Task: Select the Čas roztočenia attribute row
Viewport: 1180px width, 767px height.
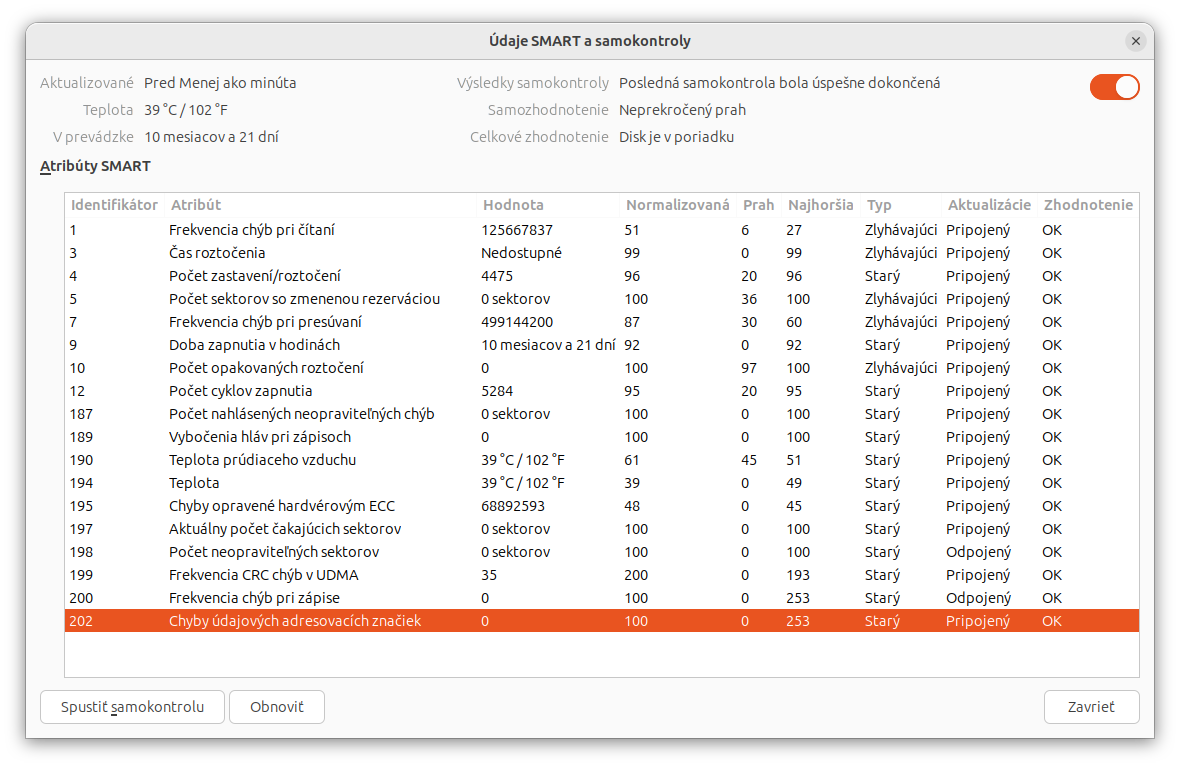Action: coord(217,253)
